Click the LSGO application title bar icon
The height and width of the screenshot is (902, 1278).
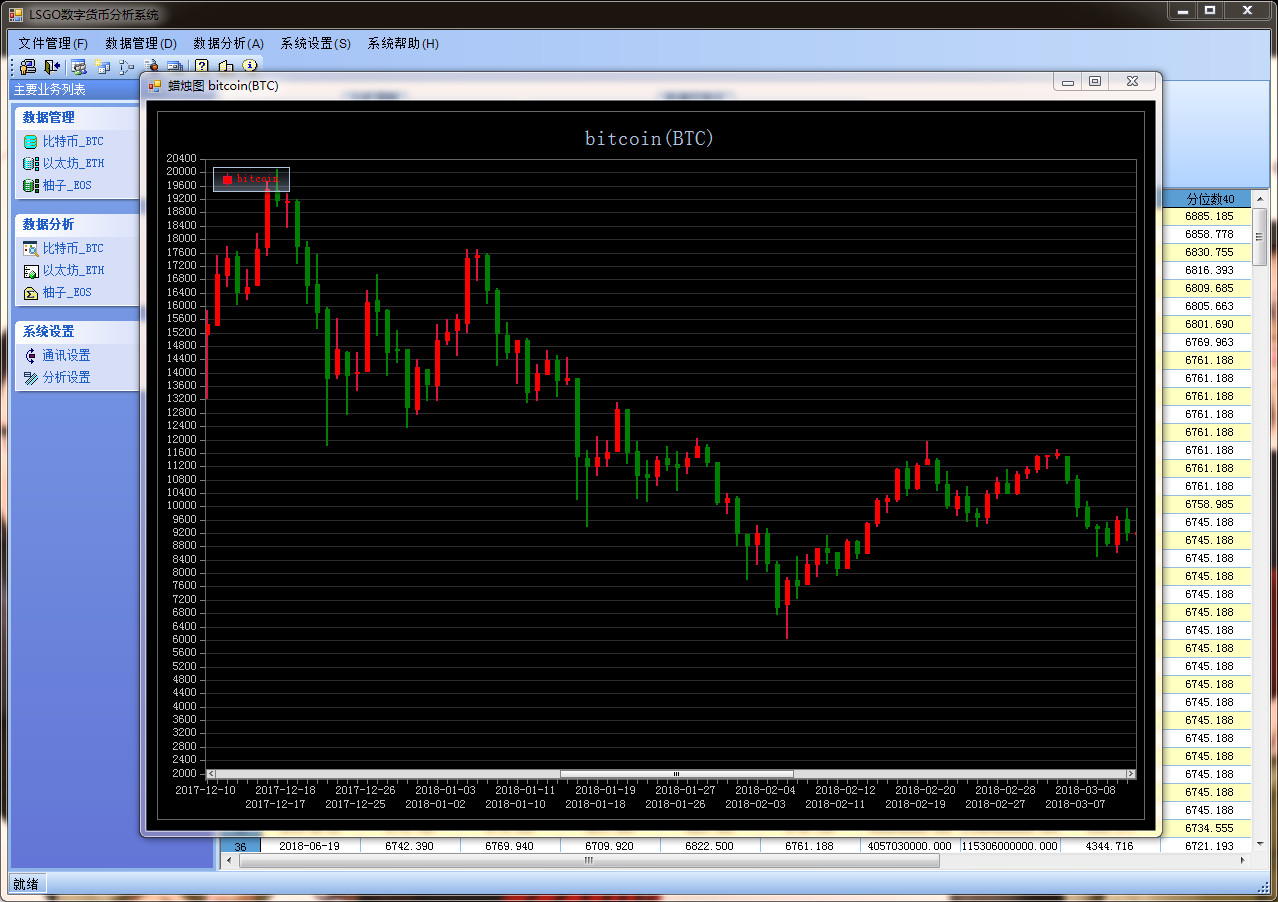coord(15,14)
